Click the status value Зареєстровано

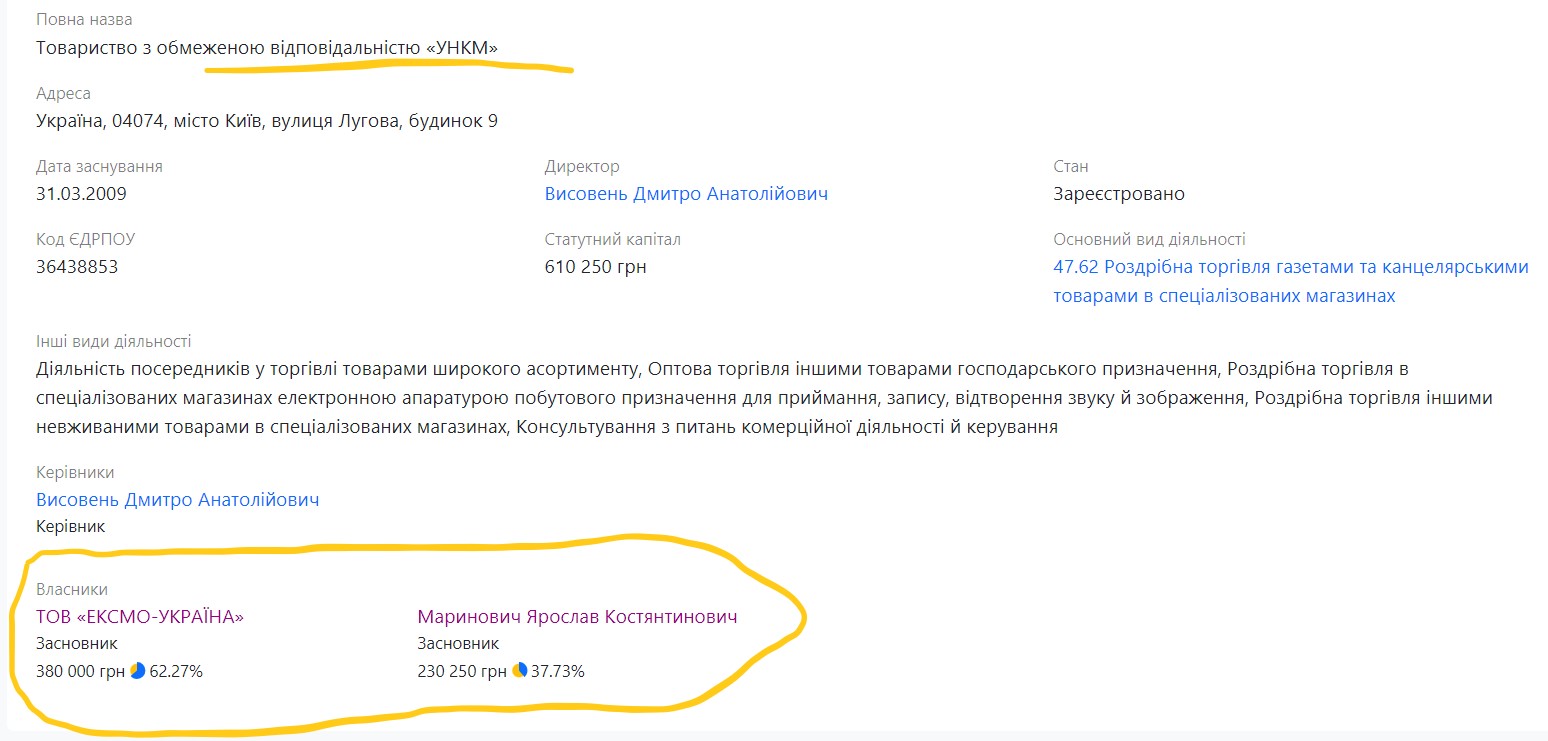[x=1118, y=194]
